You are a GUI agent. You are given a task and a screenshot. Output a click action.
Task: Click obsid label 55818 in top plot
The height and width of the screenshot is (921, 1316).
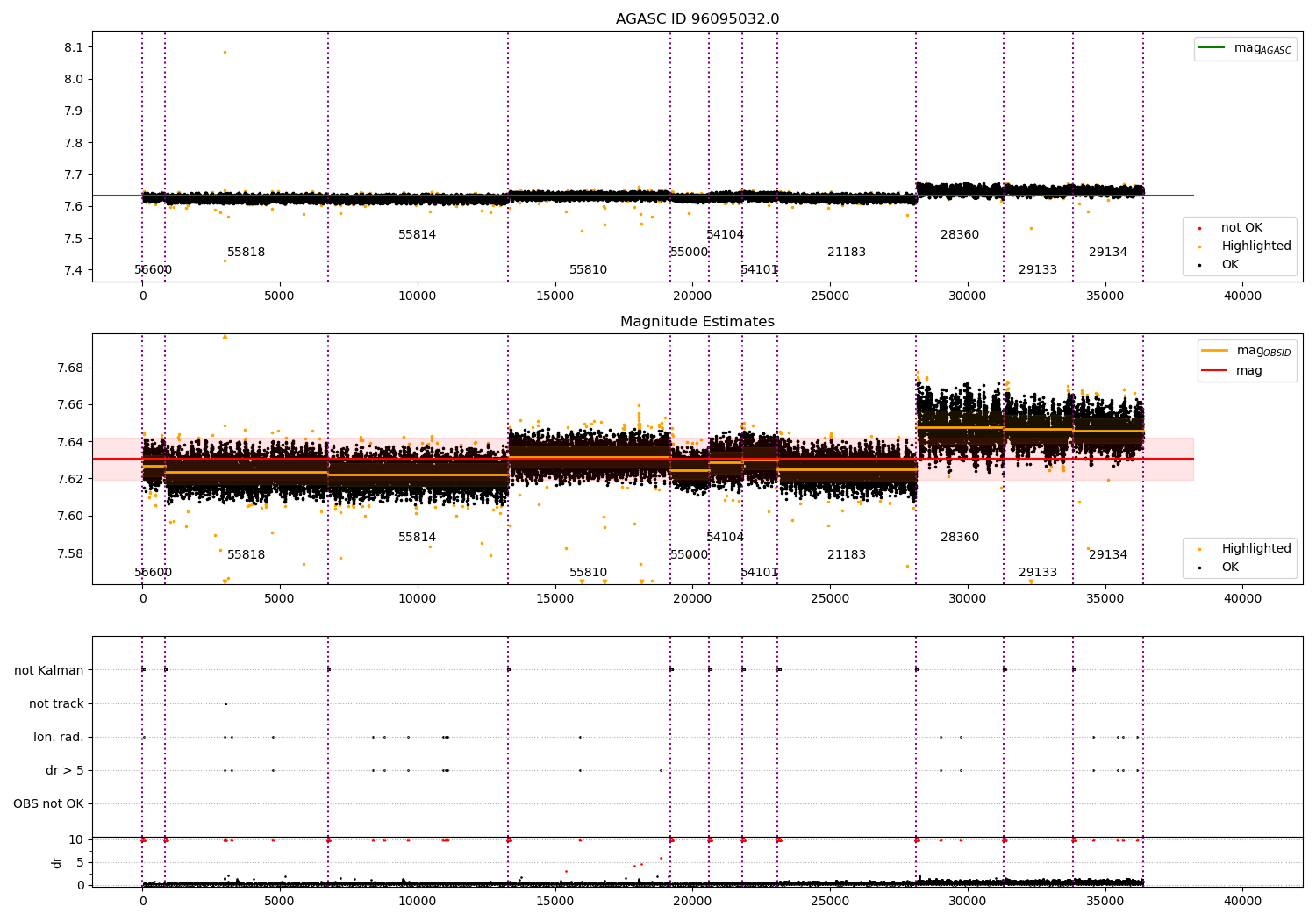click(x=247, y=253)
